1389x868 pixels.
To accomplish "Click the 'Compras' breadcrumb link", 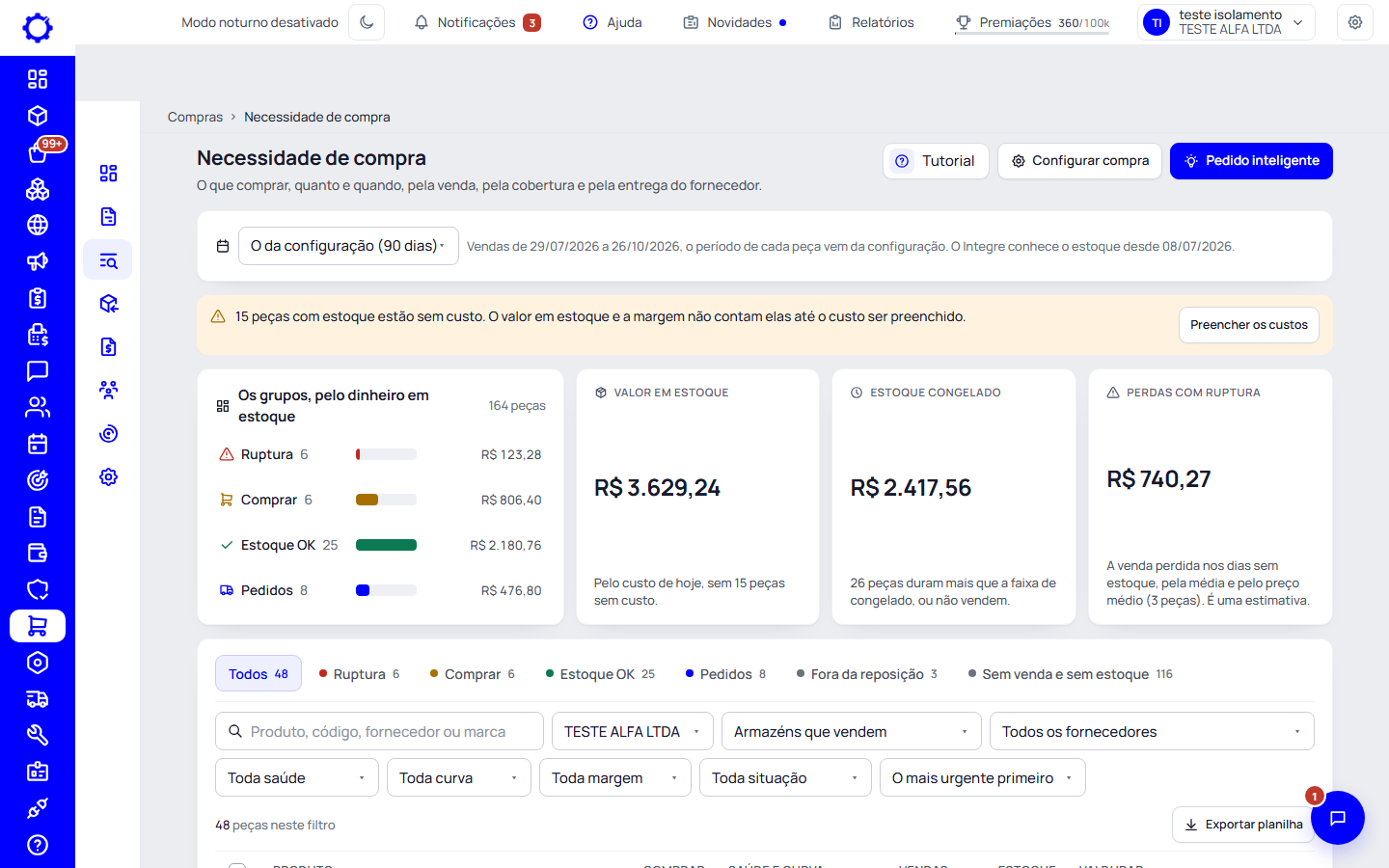I will pyautogui.click(x=195, y=117).
